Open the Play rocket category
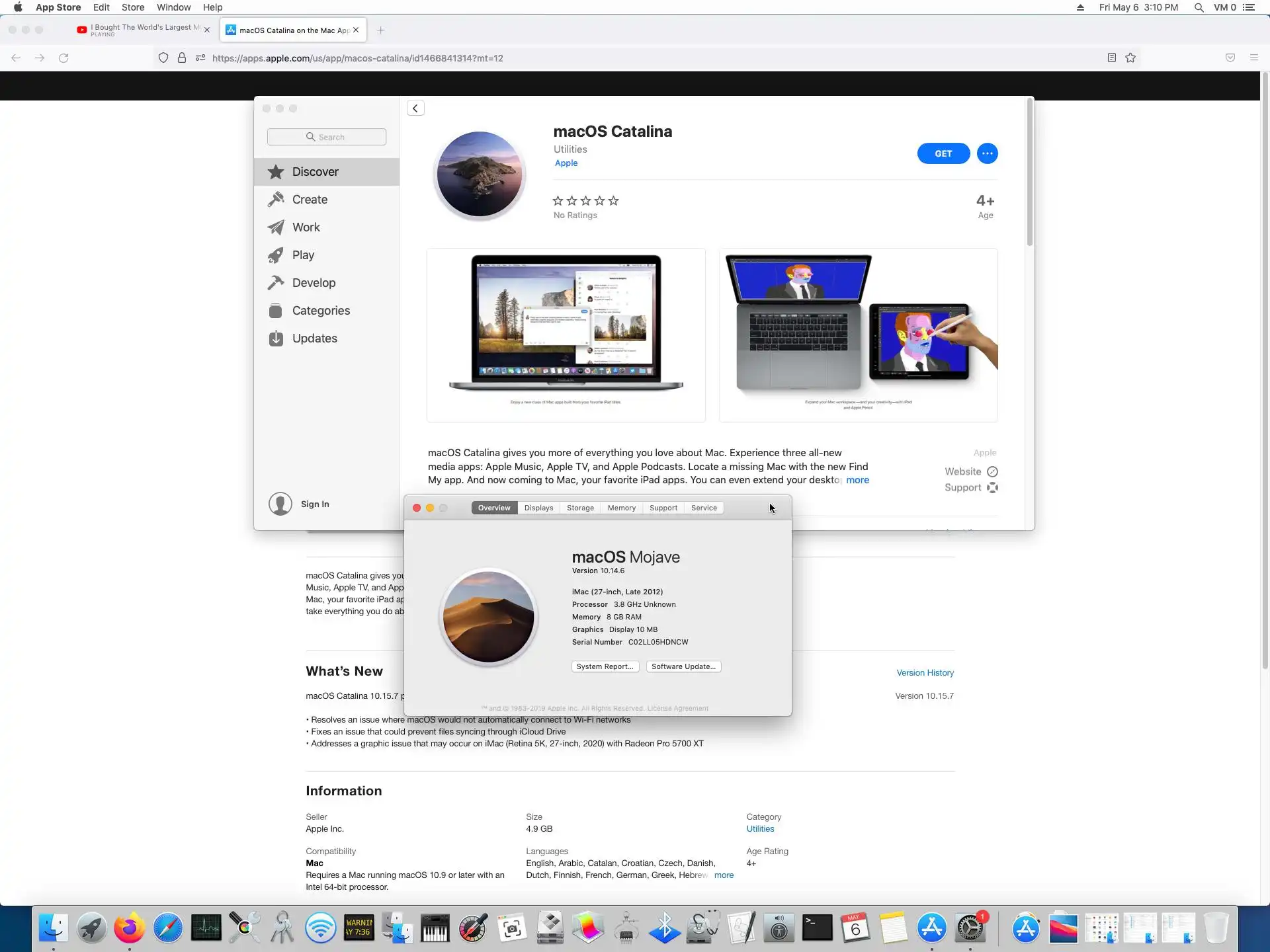The width and height of the screenshot is (1270, 952). pyautogui.click(x=303, y=255)
